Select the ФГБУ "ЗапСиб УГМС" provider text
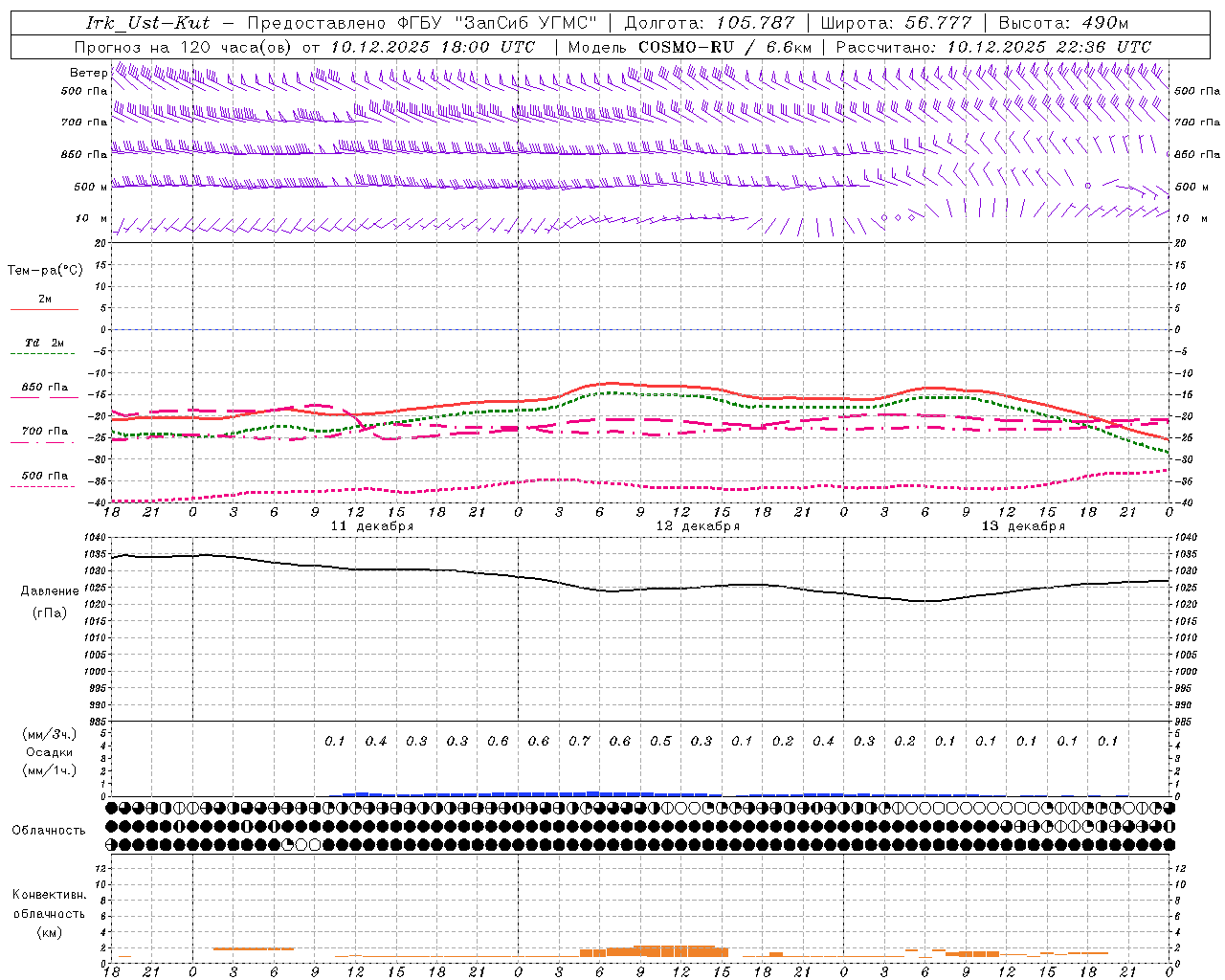The image size is (1225, 980). click(497, 23)
